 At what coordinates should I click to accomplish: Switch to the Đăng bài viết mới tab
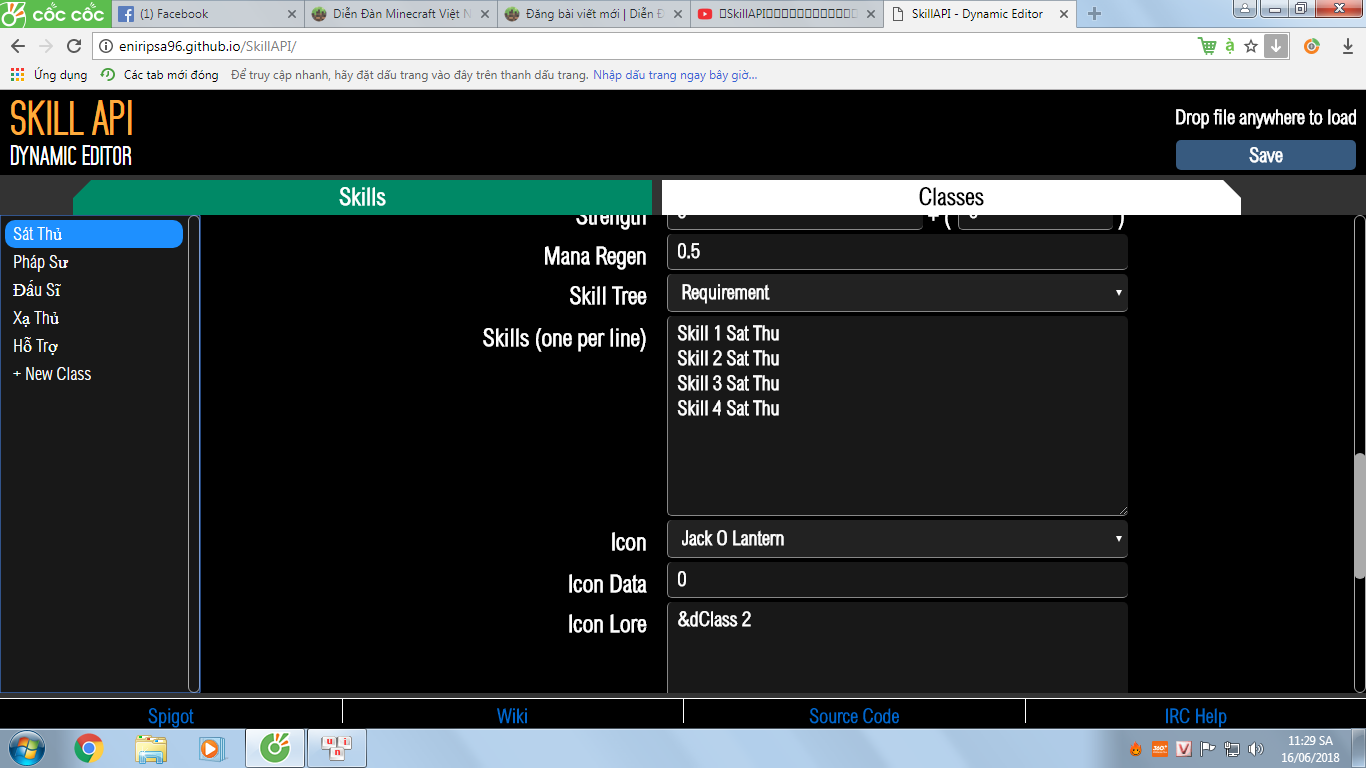click(x=591, y=14)
